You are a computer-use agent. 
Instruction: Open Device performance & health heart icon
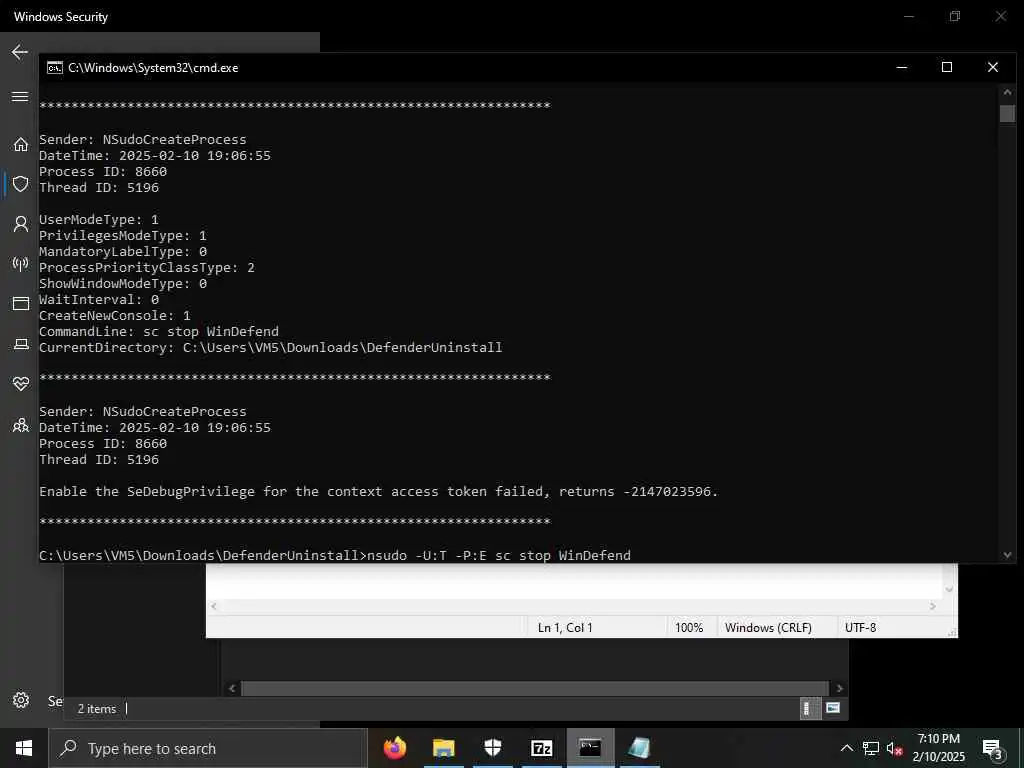(21, 384)
